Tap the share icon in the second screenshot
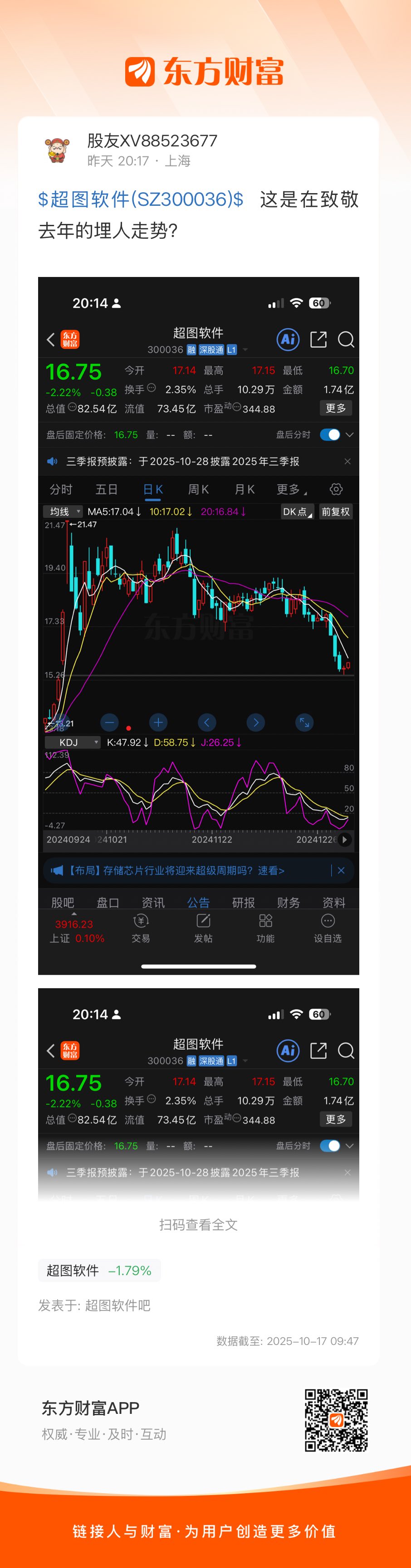 318,1050
